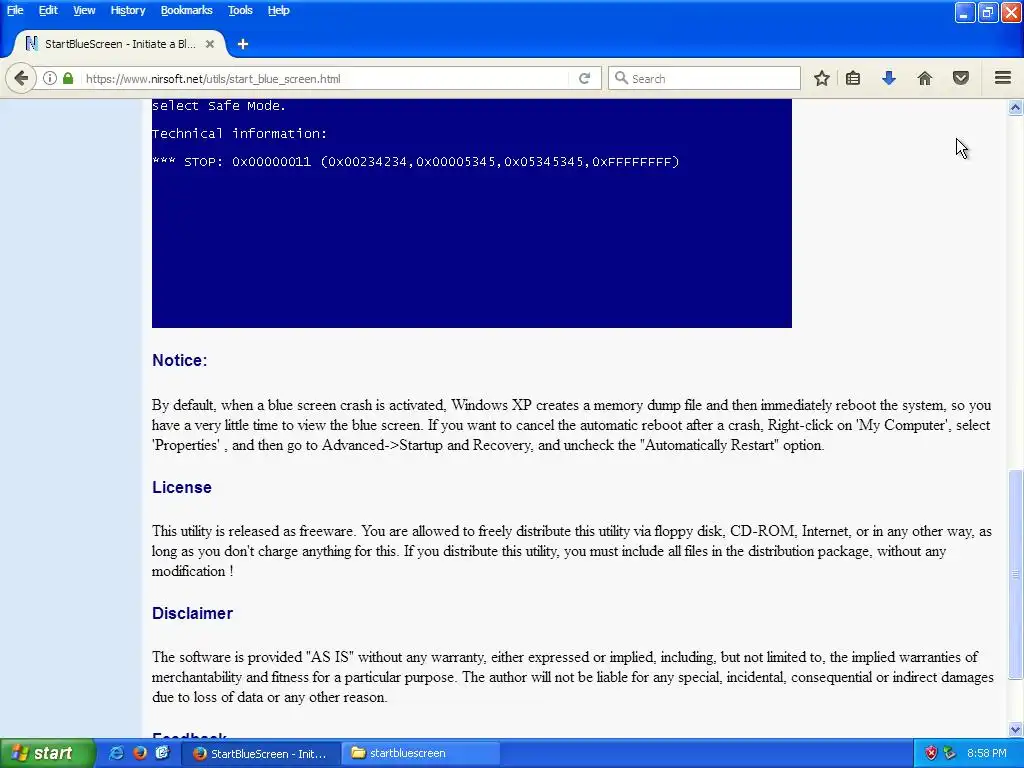Click the Disclaimer heading
The width and height of the screenshot is (1024, 768).
pos(192,613)
